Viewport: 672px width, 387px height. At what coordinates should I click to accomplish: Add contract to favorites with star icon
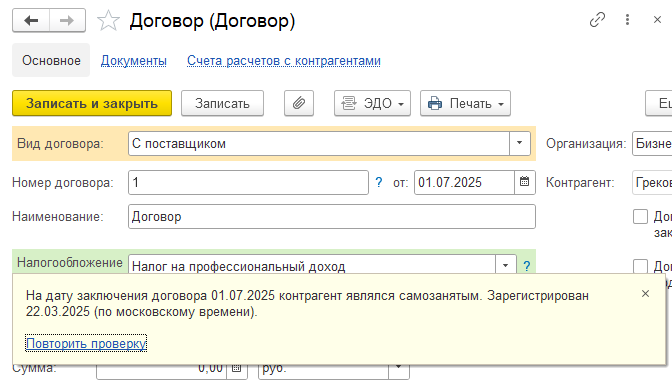tap(108, 21)
